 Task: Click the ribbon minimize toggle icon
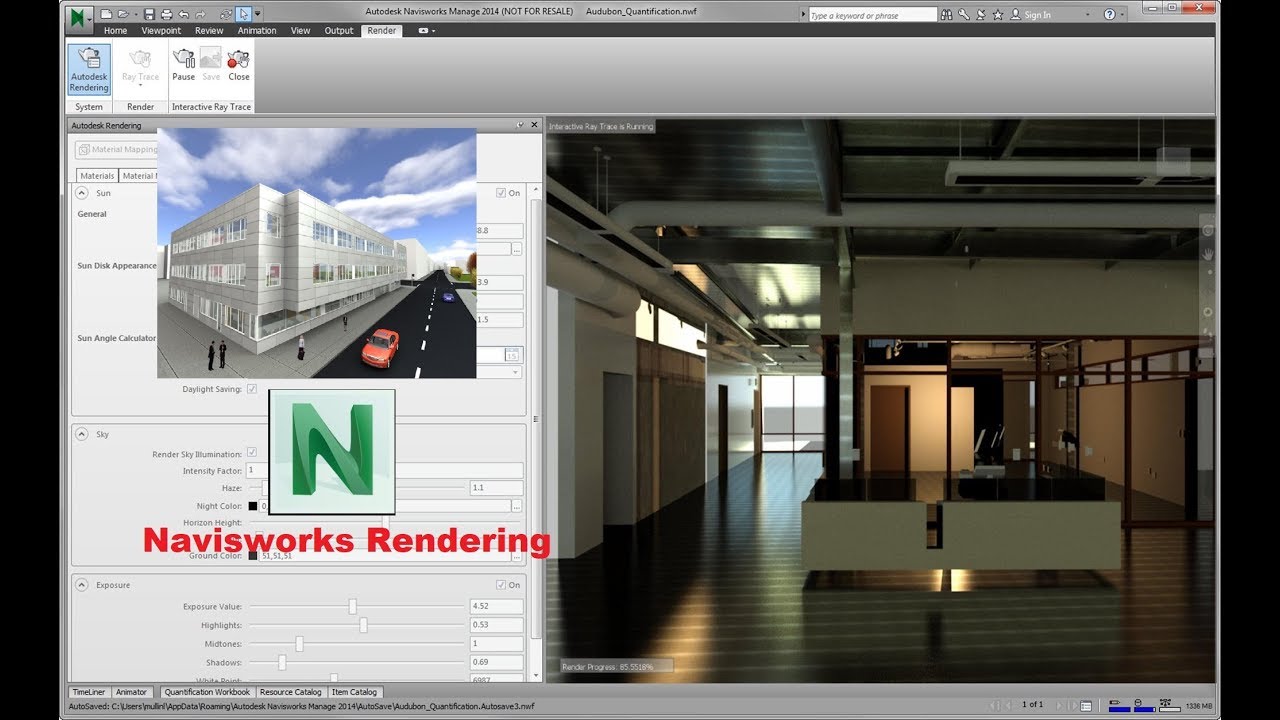[424, 31]
